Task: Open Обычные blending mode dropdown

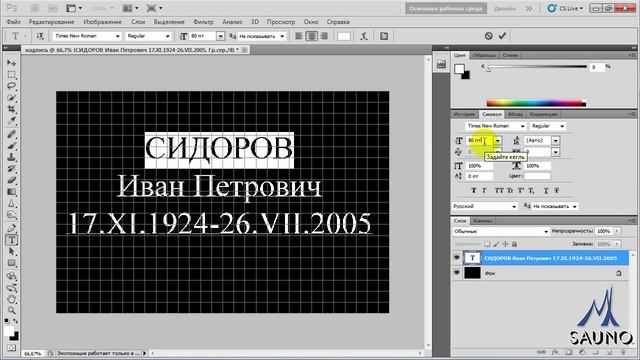Action: (x=501, y=231)
